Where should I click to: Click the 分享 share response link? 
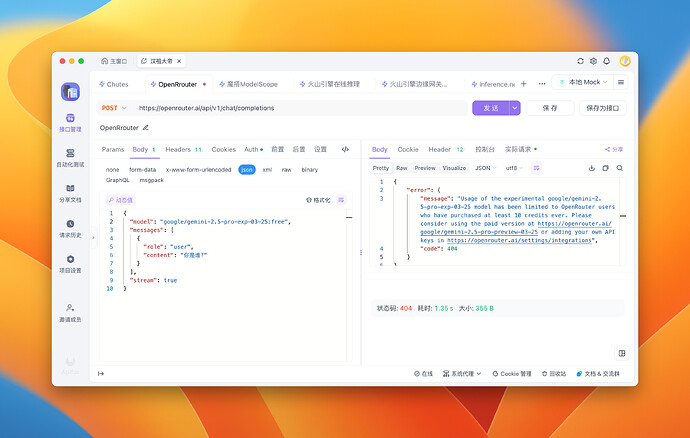tap(614, 150)
